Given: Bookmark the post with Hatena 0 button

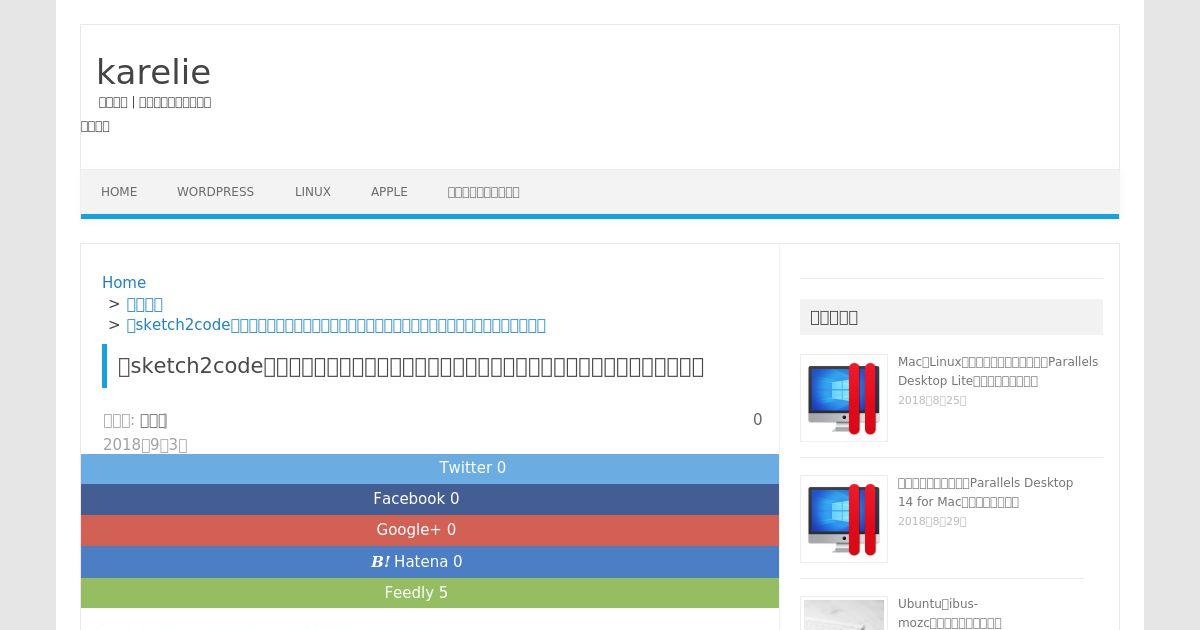Looking at the screenshot, I should point(430,562).
